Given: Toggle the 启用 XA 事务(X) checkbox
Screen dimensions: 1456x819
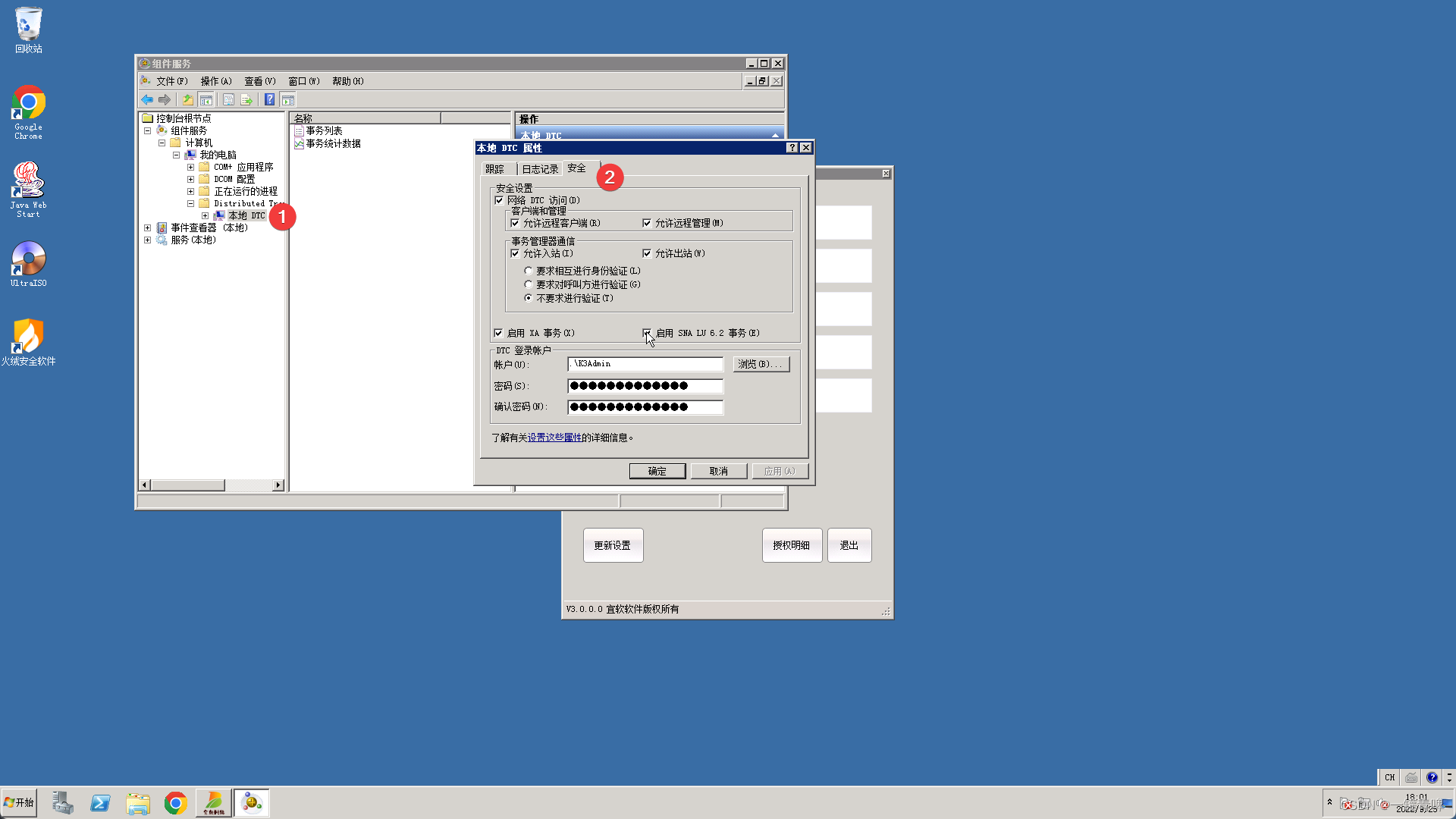Looking at the screenshot, I should point(499,333).
